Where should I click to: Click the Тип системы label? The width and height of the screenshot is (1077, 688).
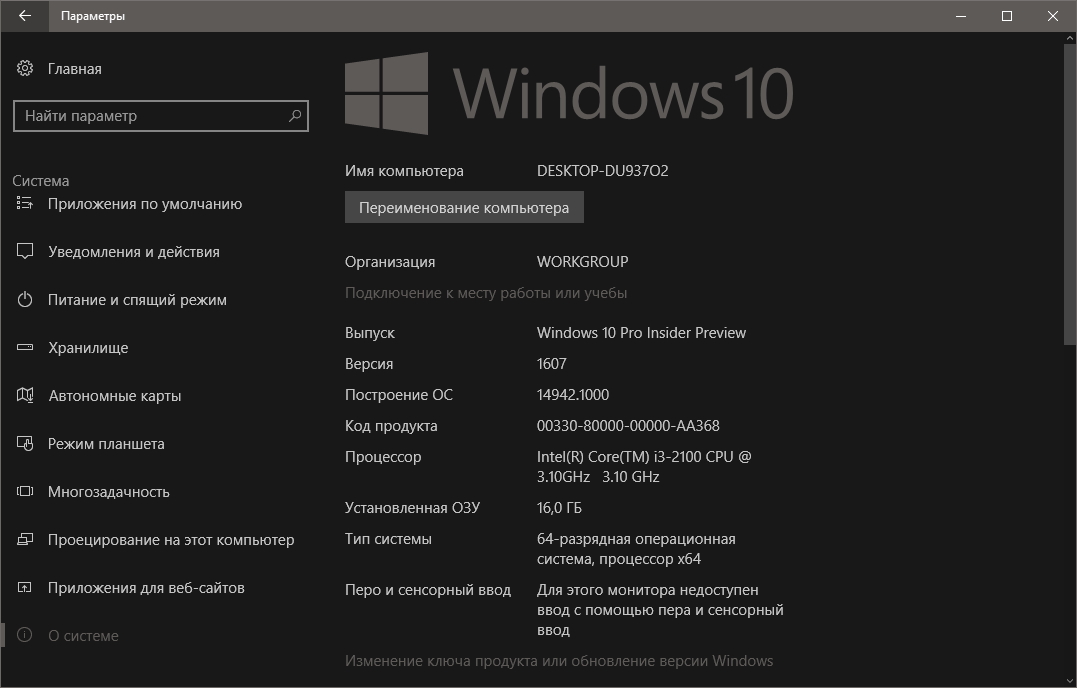point(388,539)
